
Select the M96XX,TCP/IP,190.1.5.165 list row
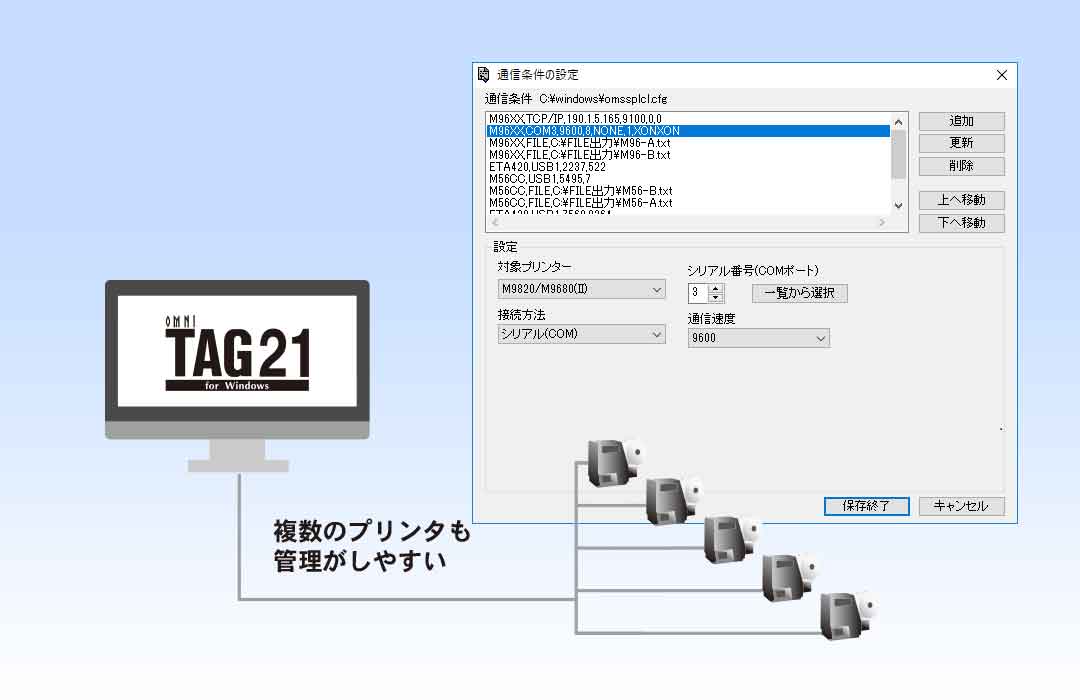point(688,119)
